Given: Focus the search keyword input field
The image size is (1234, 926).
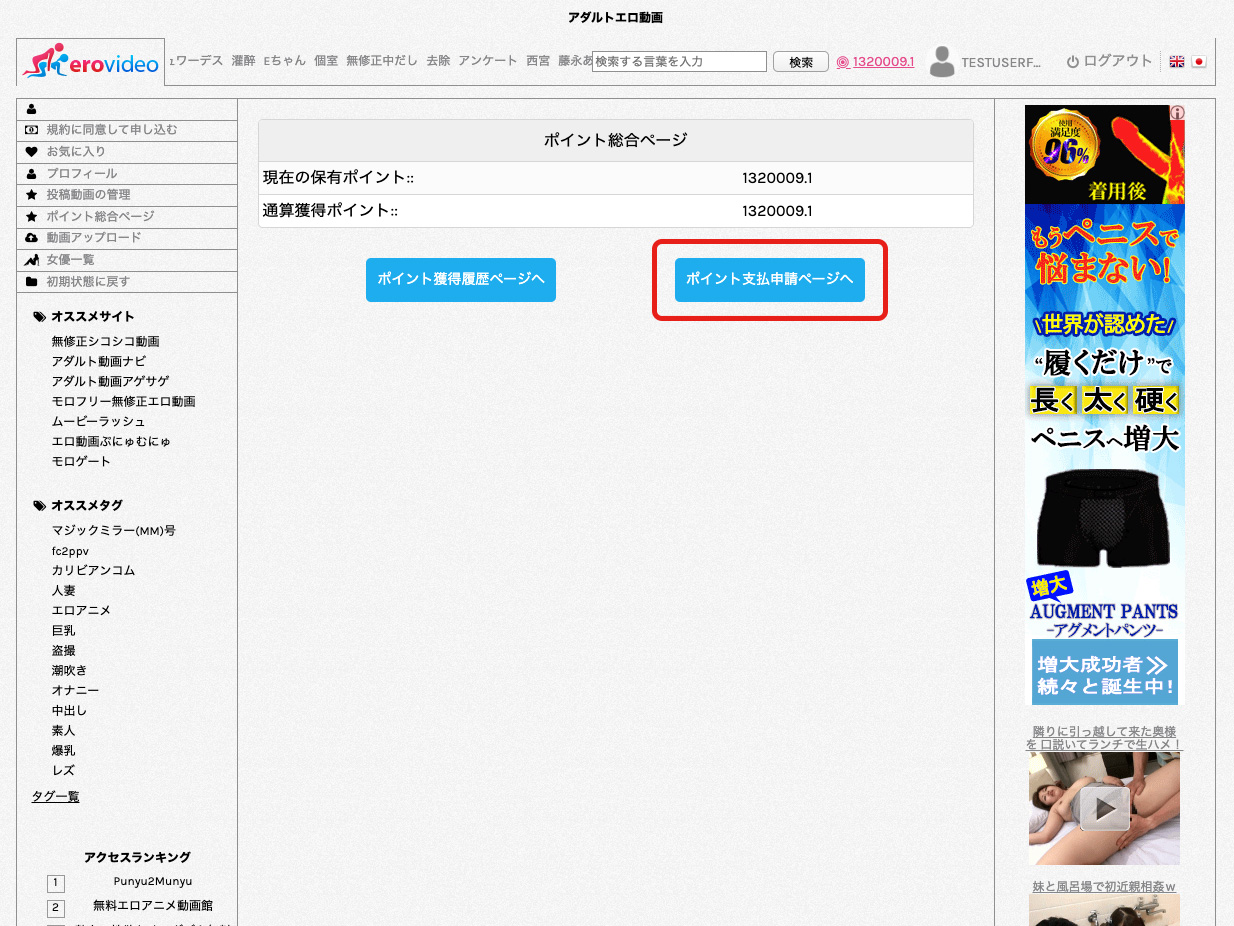Looking at the screenshot, I should click(x=679, y=62).
